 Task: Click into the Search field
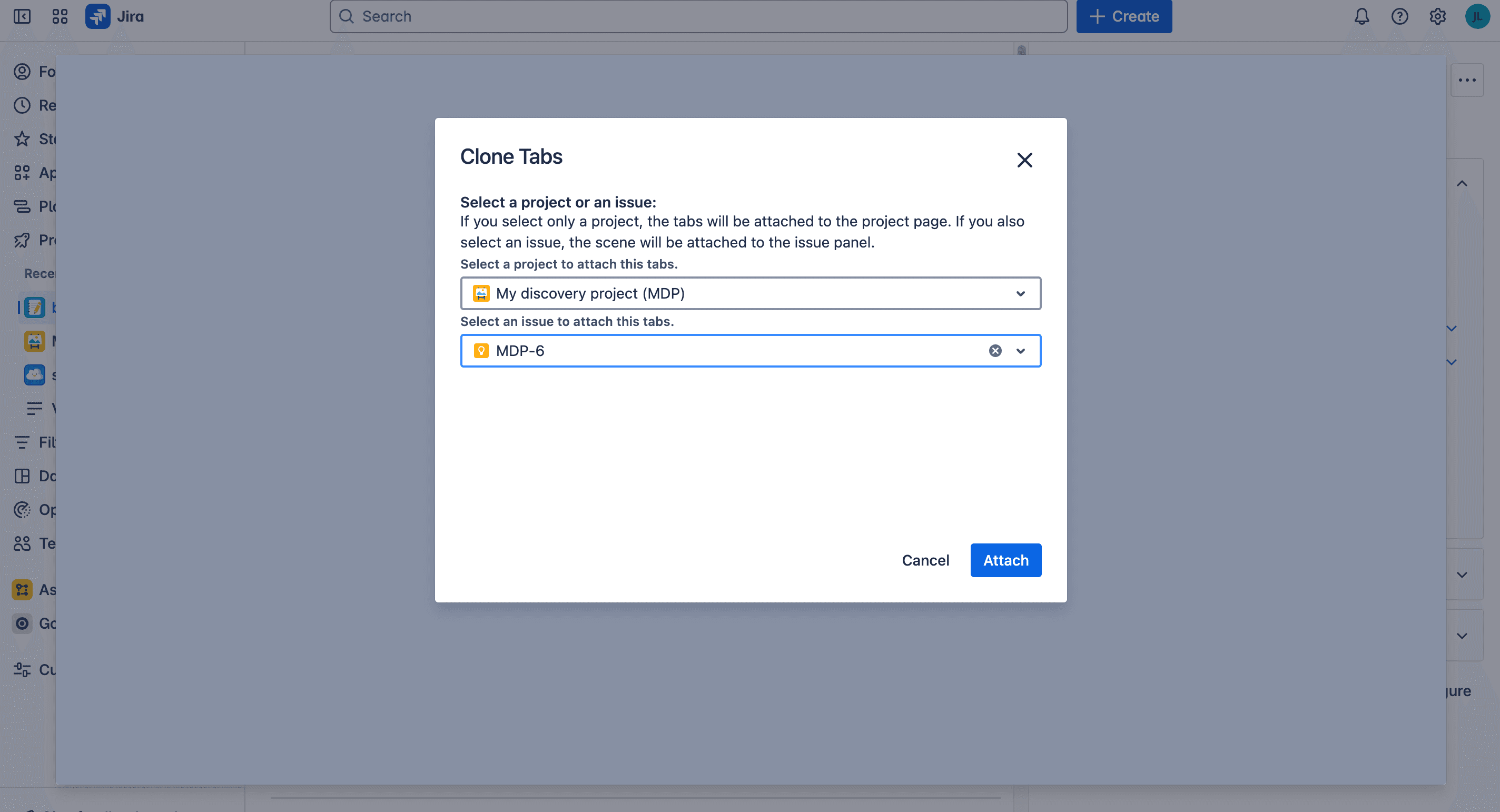pos(698,16)
